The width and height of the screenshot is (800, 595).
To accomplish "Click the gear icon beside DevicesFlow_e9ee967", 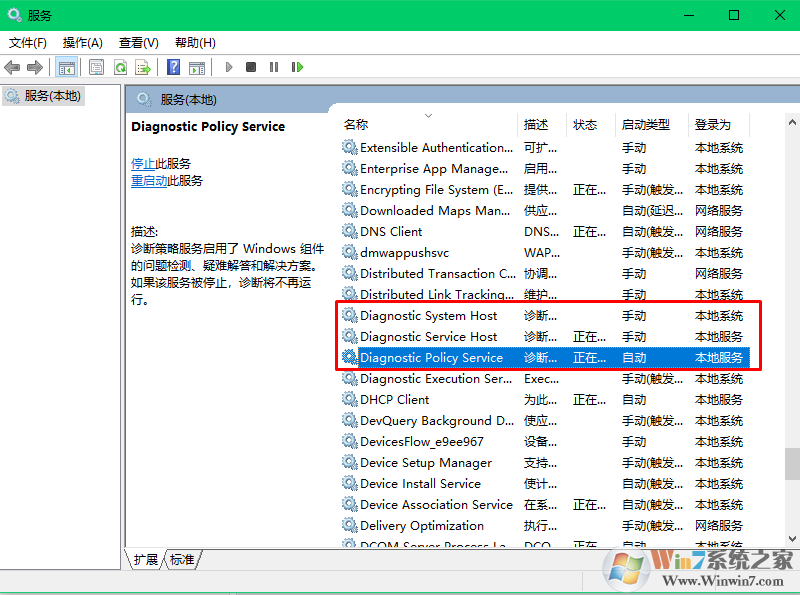I will click(349, 441).
